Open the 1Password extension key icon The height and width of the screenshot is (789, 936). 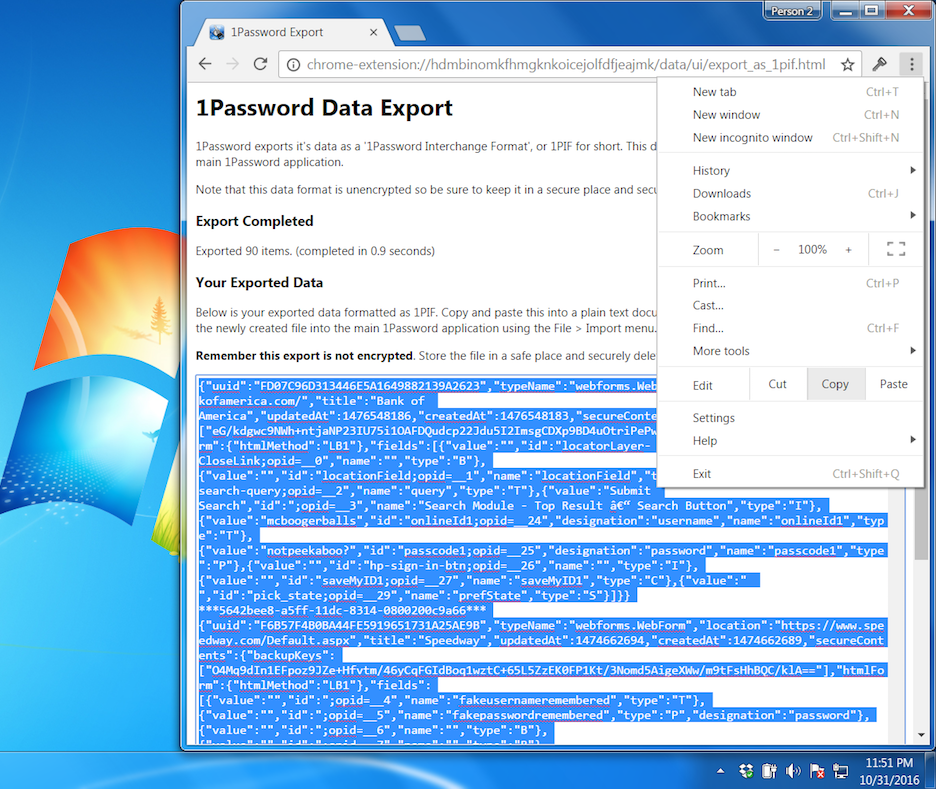point(879,64)
